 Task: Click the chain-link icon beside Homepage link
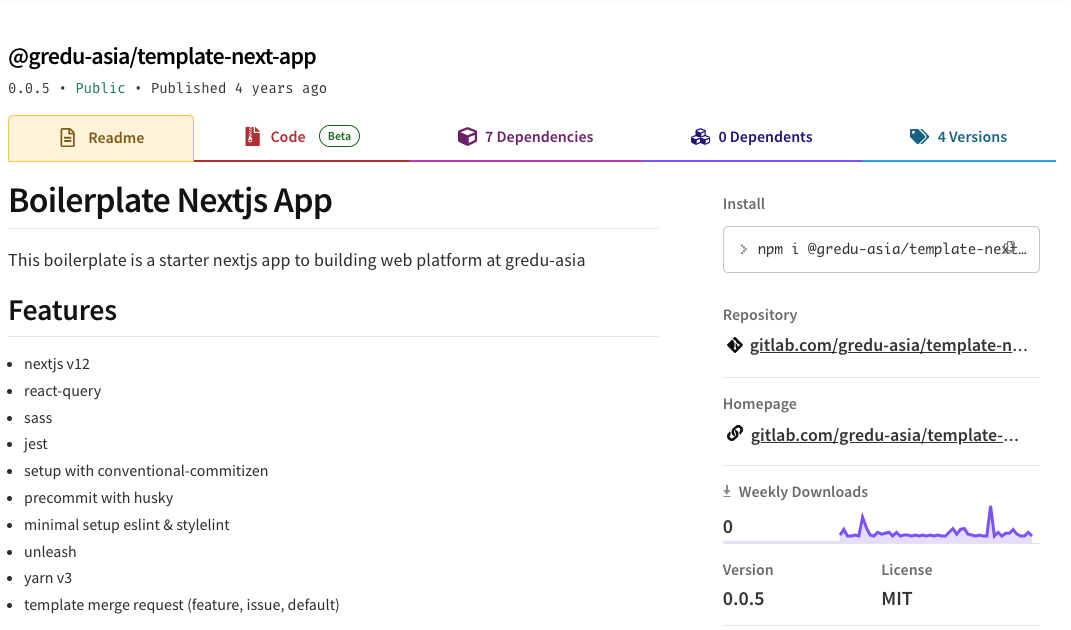coord(734,434)
